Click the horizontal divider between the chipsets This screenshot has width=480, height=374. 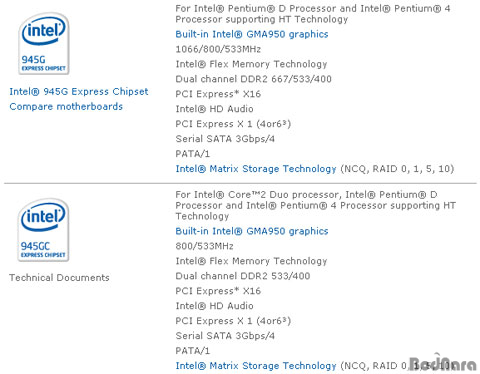point(240,183)
